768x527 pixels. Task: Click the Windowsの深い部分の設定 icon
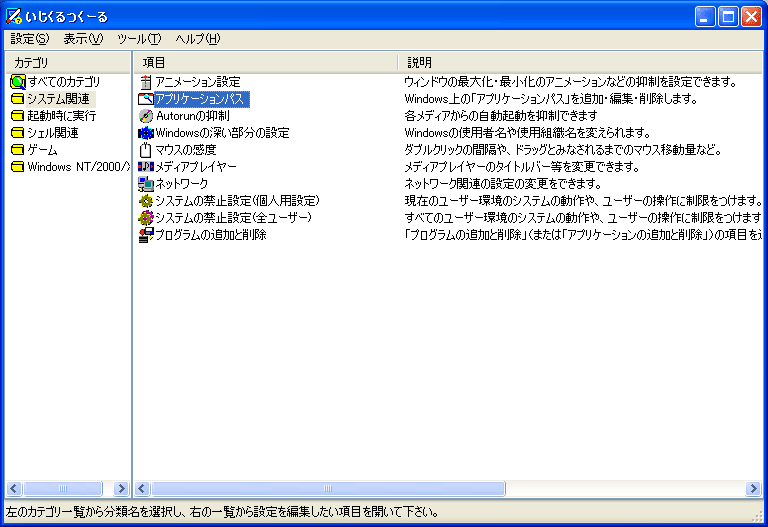pyautogui.click(x=145, y=133)
